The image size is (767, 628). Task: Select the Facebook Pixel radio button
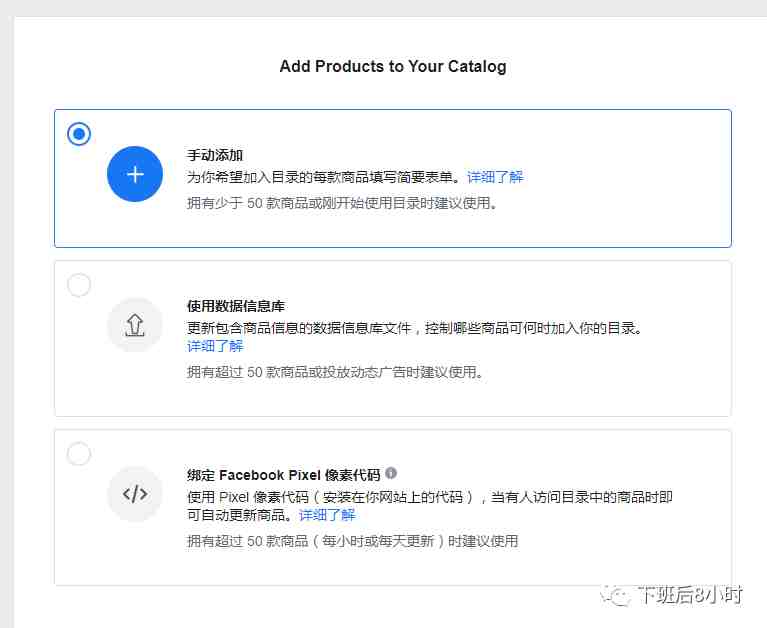pos(79,454)
